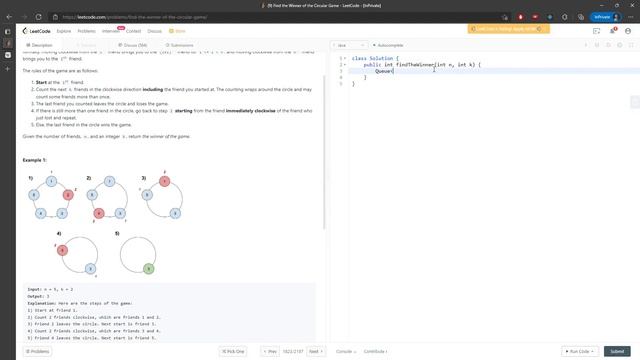Click the editor shortcuts icon in the code toolbar

597,45
